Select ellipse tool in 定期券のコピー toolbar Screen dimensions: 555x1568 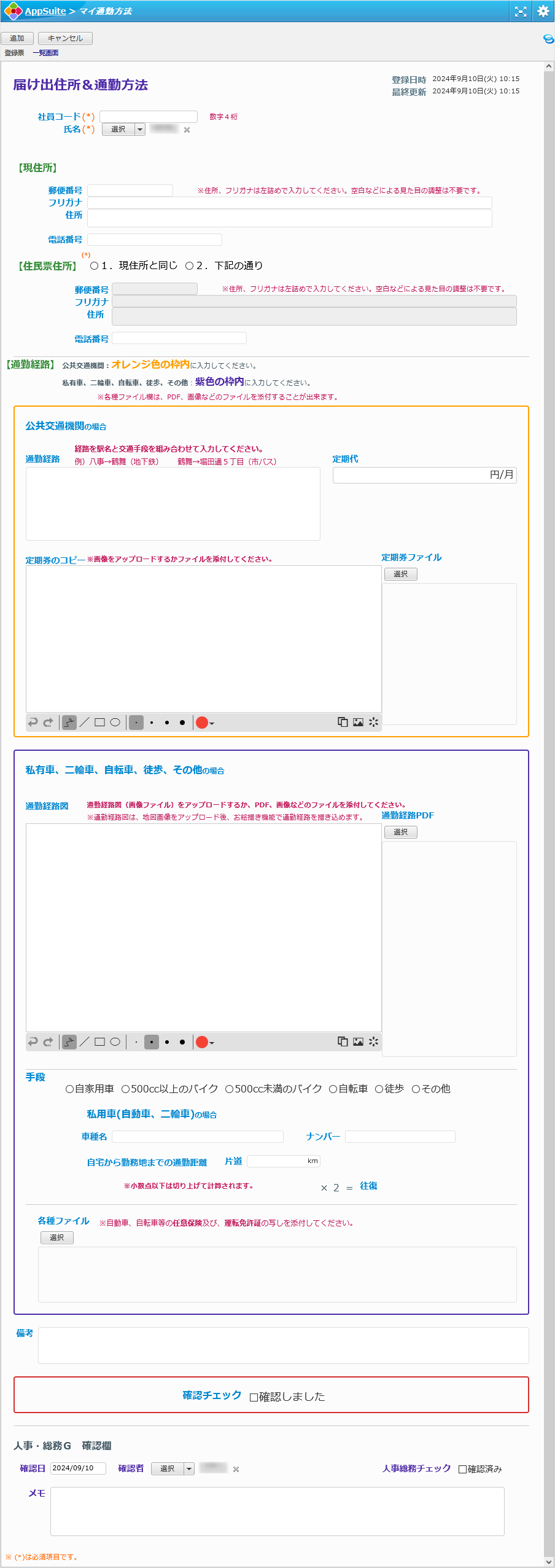[x=115, y=722]
